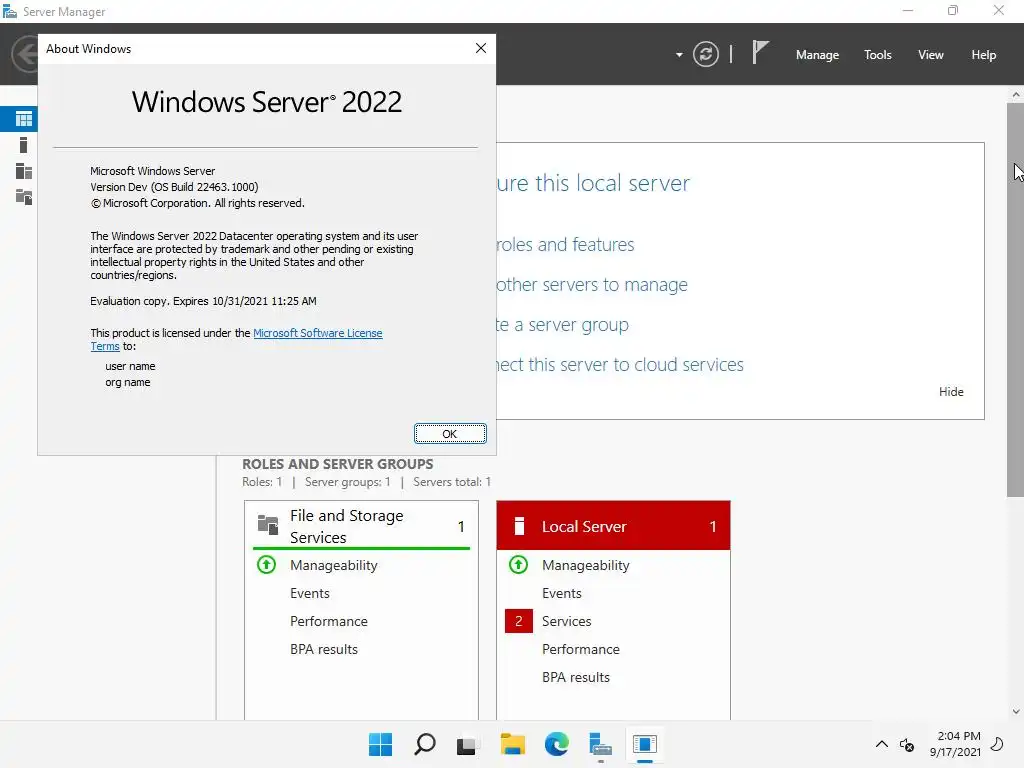Select the Local Server icon in sidebar
The image size is (1024, 768).
[24, 145]
